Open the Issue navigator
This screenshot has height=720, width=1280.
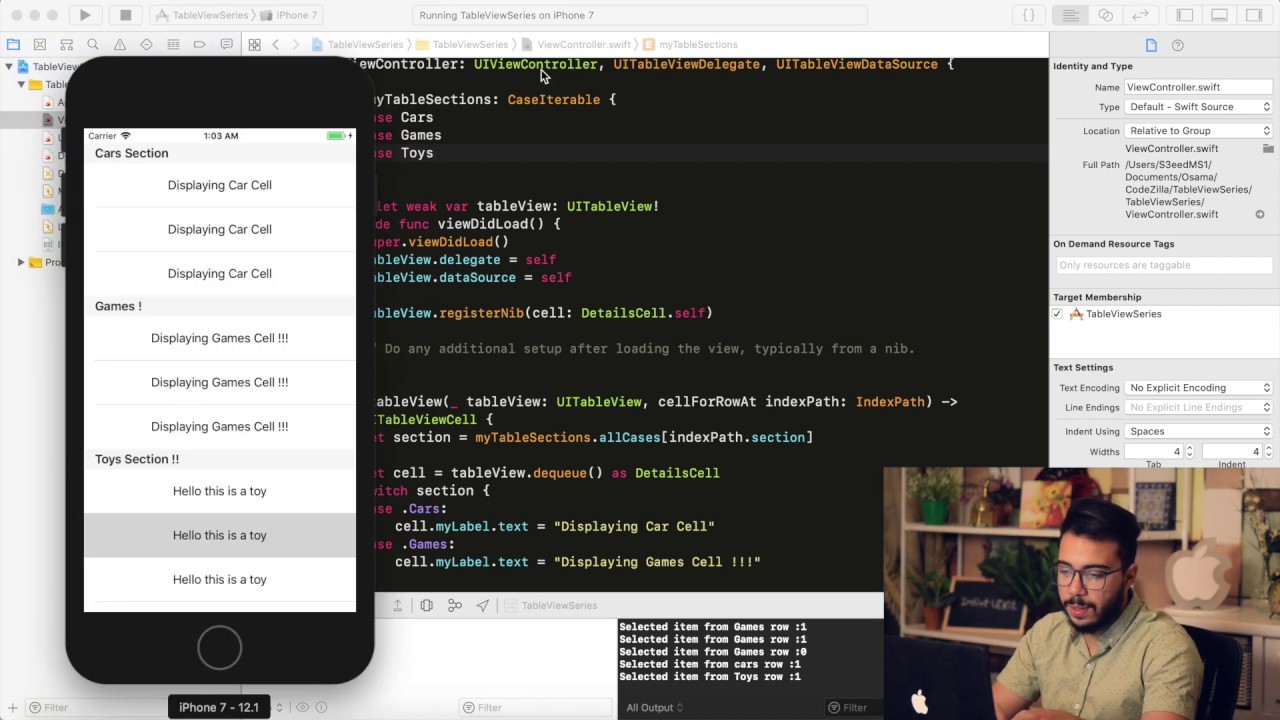click(x=120, y=44)
